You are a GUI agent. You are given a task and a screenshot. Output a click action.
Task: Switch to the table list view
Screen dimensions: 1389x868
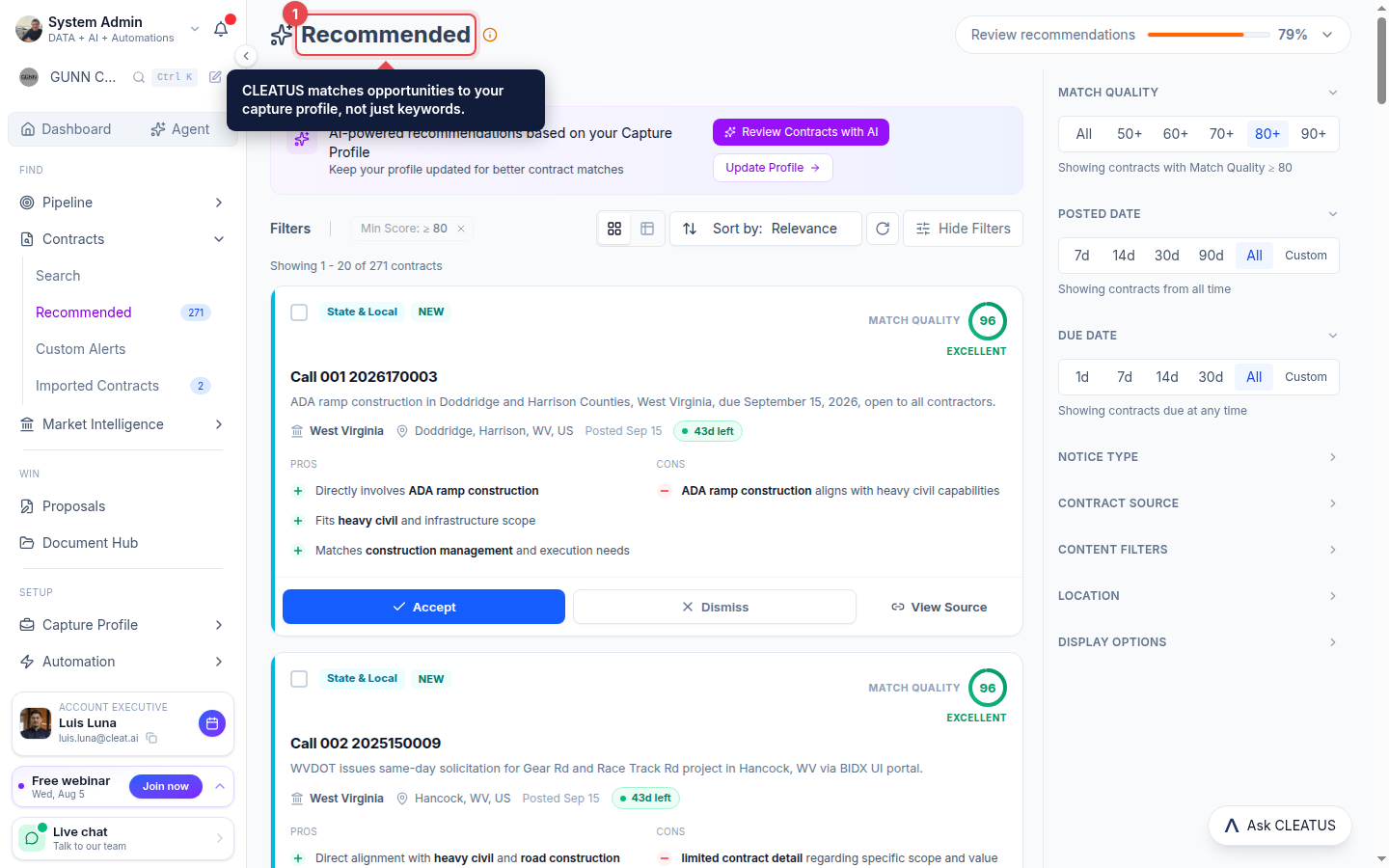click(x=647, y=229)
